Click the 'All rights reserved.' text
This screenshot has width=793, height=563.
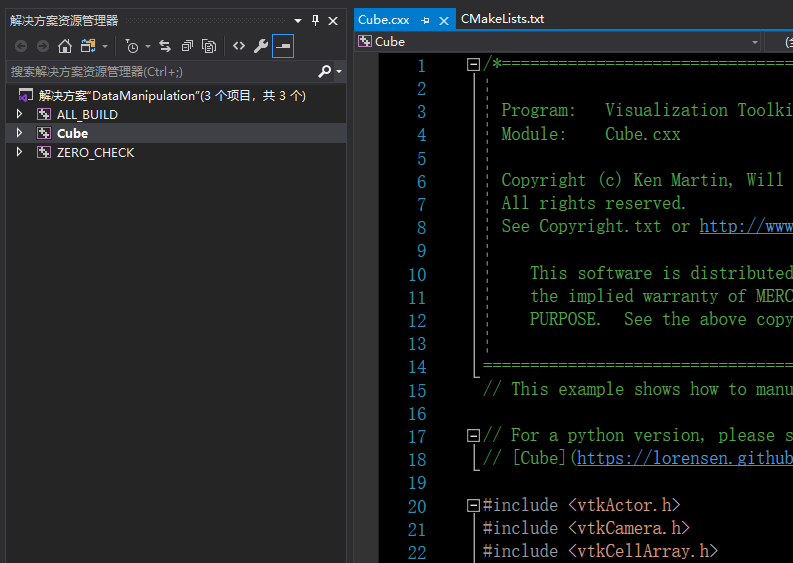click(x=593, y=203)
